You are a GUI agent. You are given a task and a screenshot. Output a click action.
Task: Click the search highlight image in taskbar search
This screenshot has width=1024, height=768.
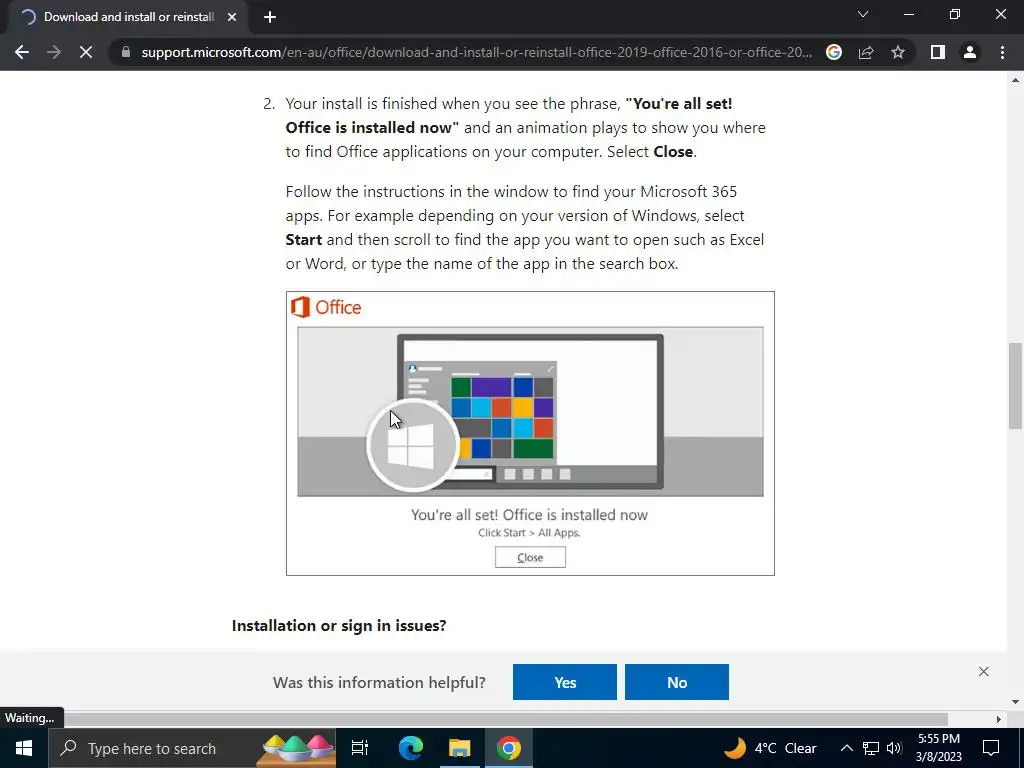tap(298, 748)
